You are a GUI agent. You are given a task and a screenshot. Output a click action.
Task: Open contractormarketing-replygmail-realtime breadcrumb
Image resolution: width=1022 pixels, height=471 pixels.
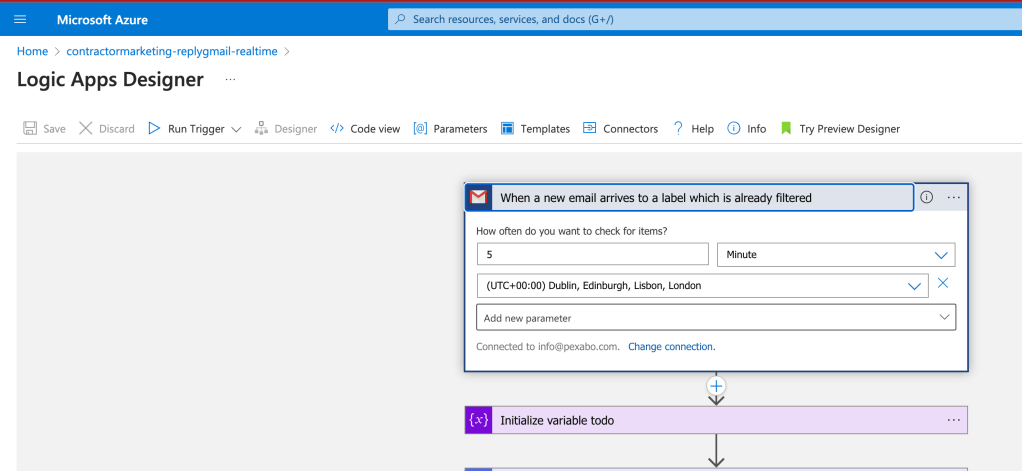pos(172,51)
